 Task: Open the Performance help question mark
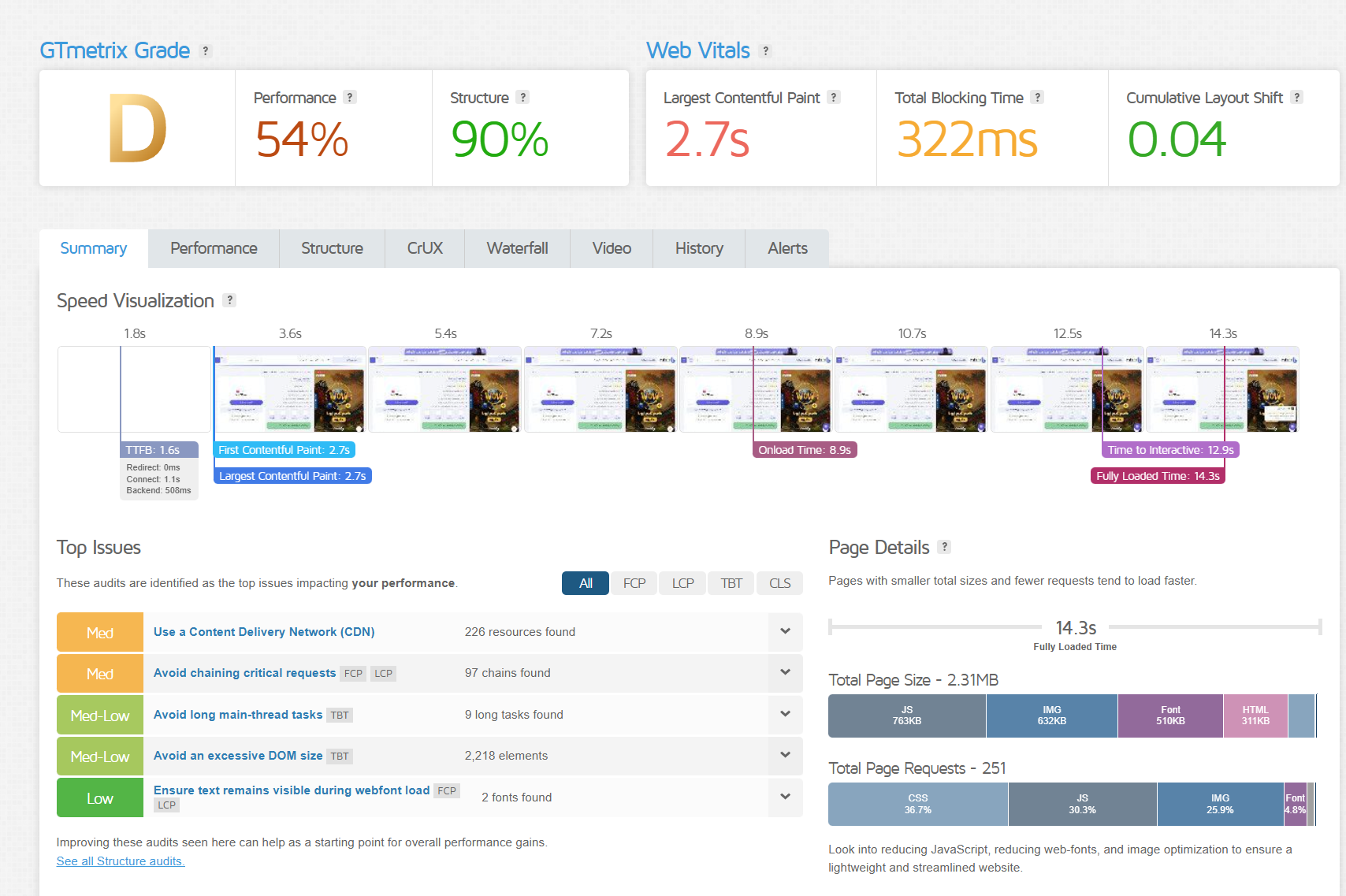tap(350, 97)
